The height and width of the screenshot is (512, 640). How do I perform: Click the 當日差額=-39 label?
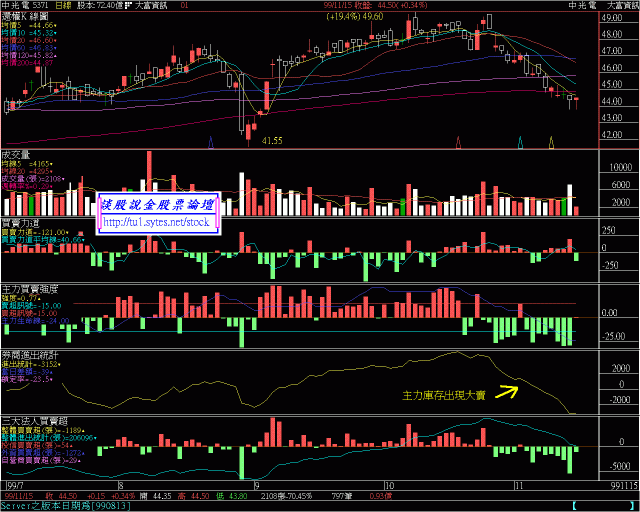tap(27, 372)
